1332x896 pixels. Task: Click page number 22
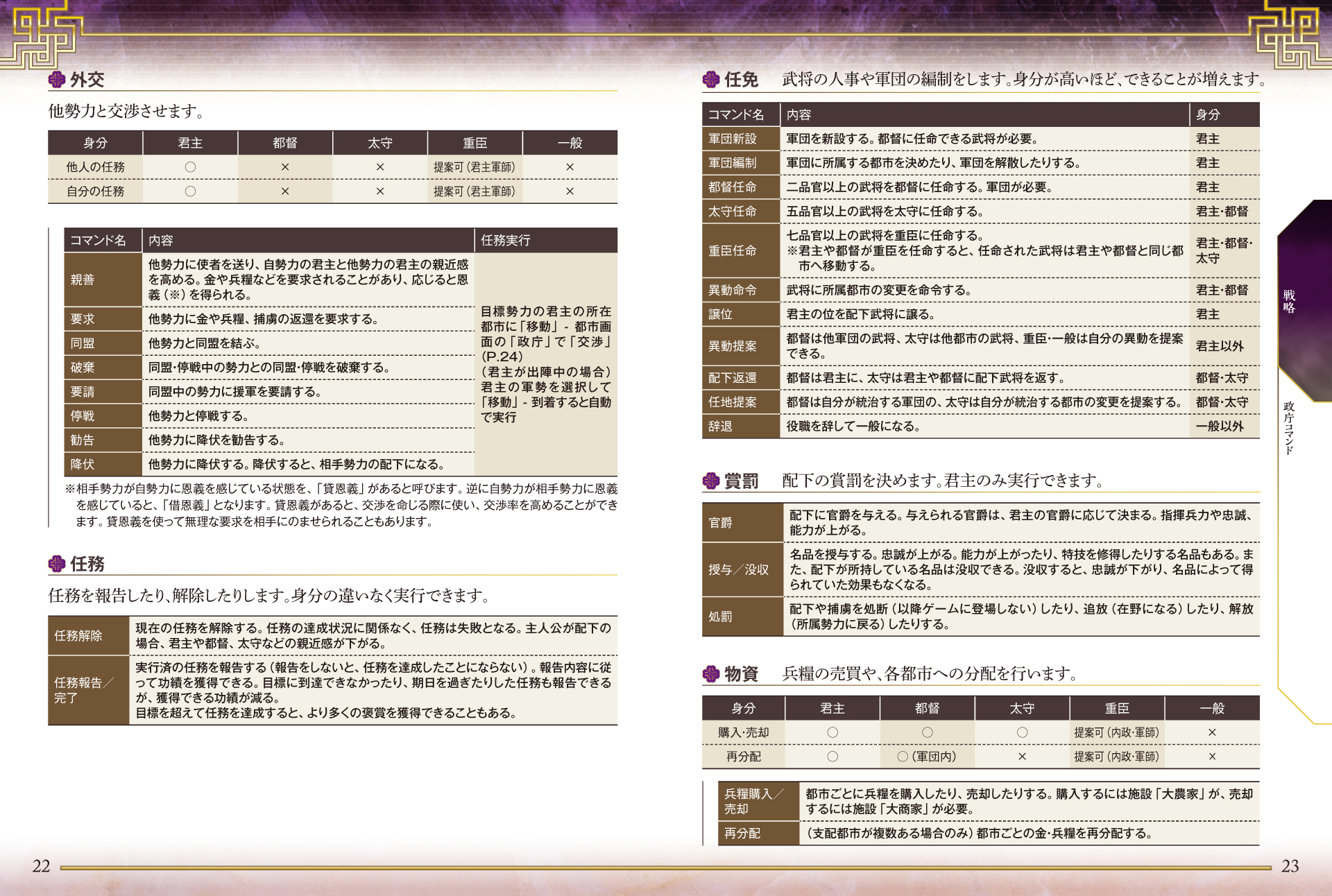[x=41, y=865]
